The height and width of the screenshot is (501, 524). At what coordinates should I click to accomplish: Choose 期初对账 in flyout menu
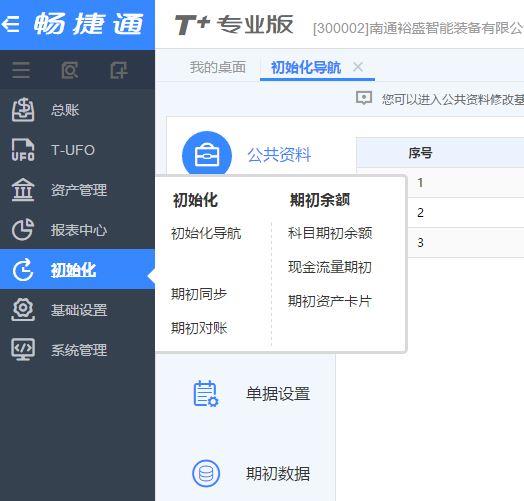click(x=199, y=328)
